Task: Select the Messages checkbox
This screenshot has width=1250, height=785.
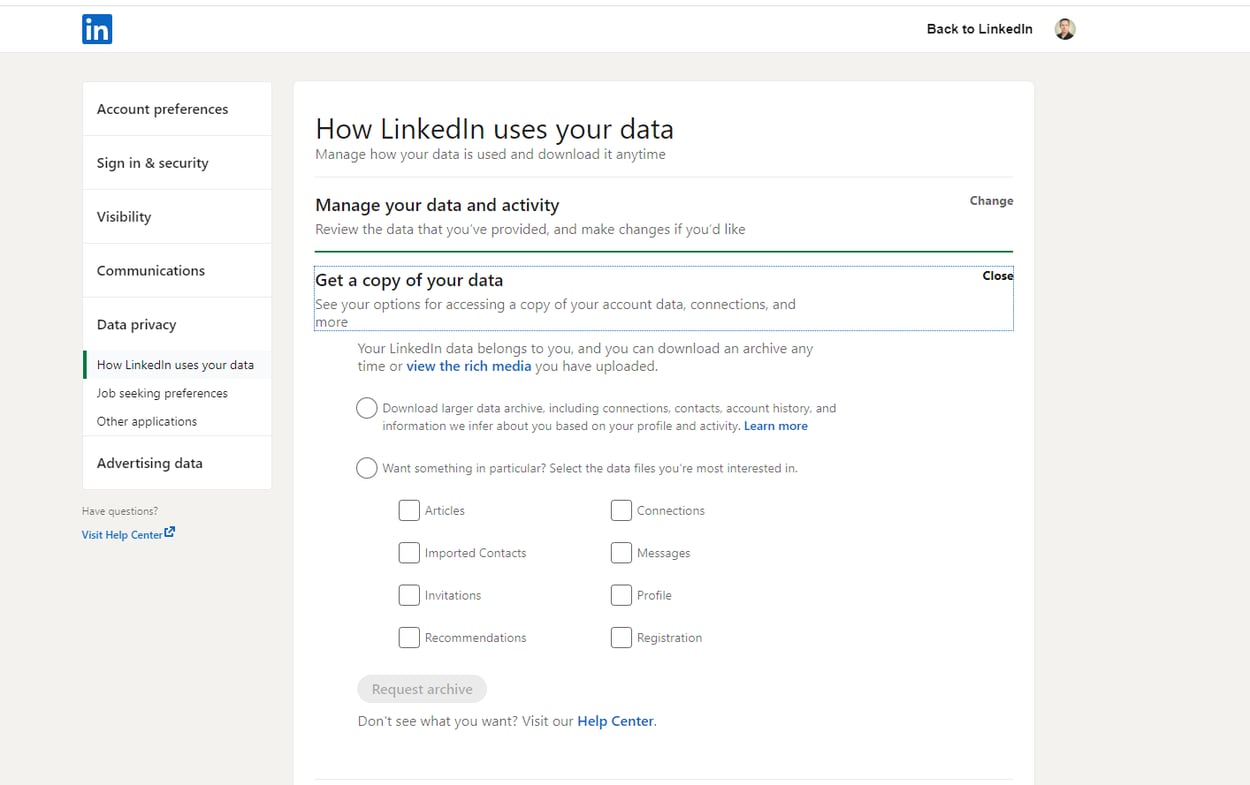Action: pos(621,552)
